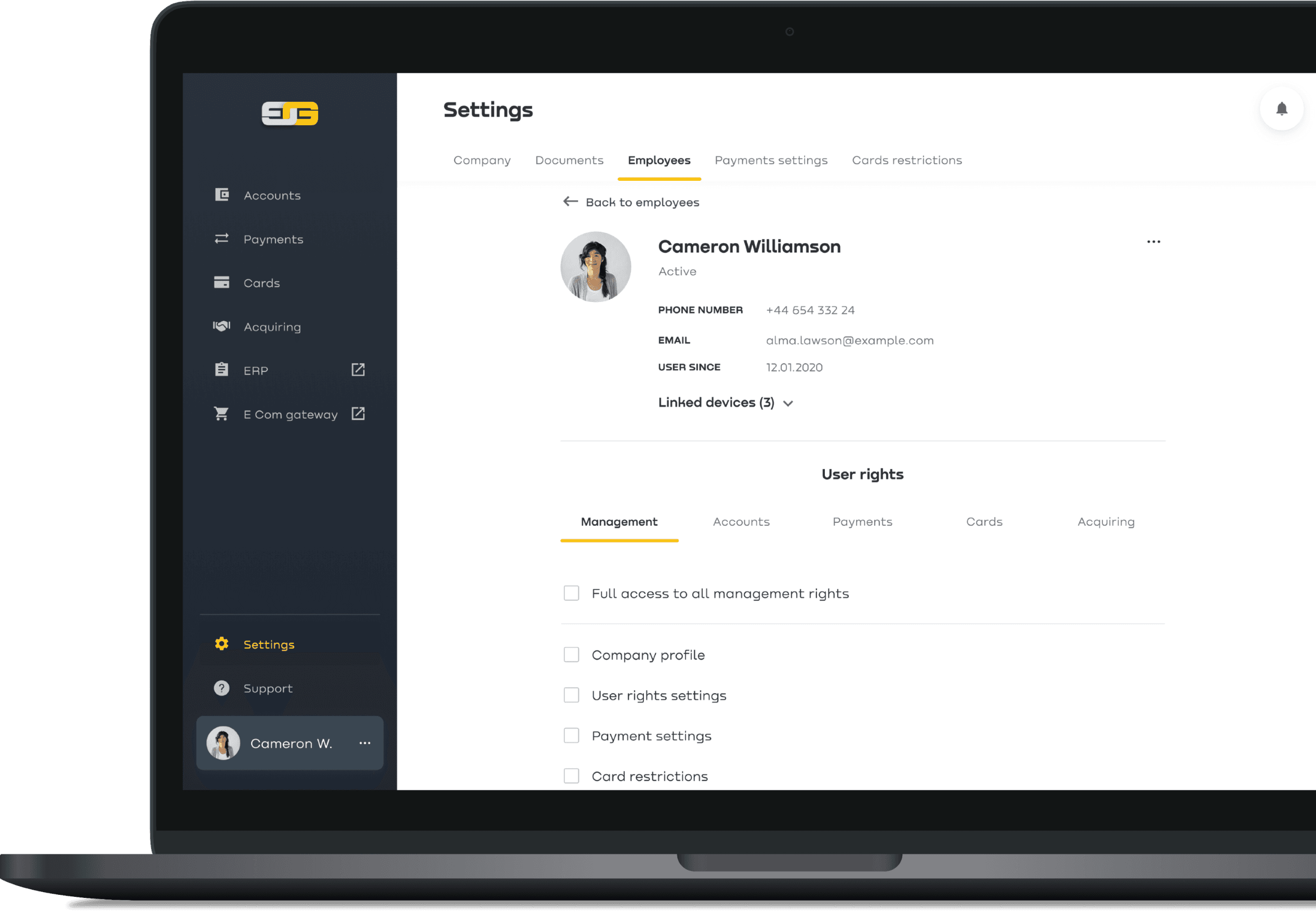Select the Payments settings tab
The height and width of the screenshot is (912, 1316).
(x=770, y=160)
